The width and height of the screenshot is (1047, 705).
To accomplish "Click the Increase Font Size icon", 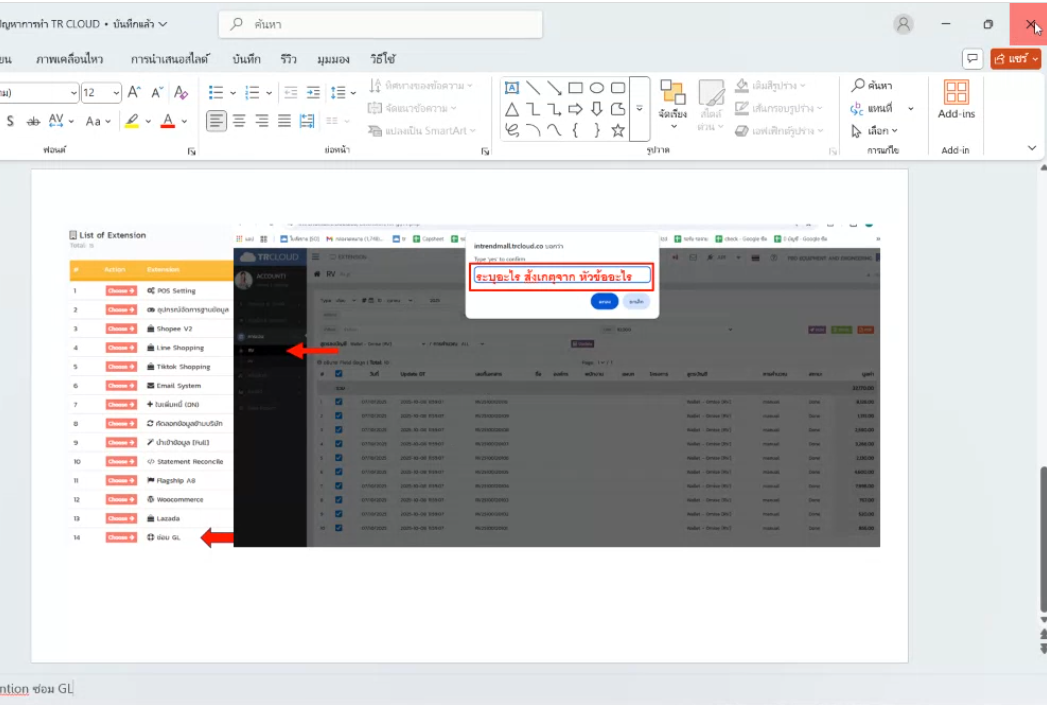I will pyautogui.click(x=134, y=92).
